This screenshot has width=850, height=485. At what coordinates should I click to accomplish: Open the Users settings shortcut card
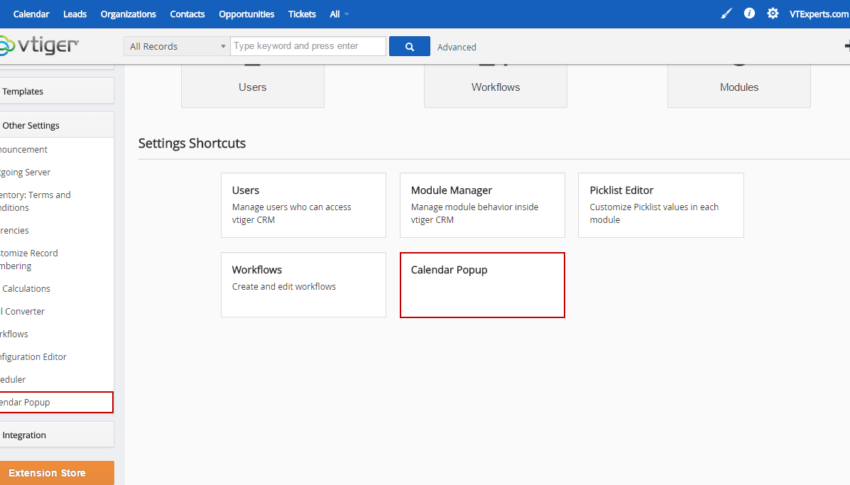[x=304, y=205]
